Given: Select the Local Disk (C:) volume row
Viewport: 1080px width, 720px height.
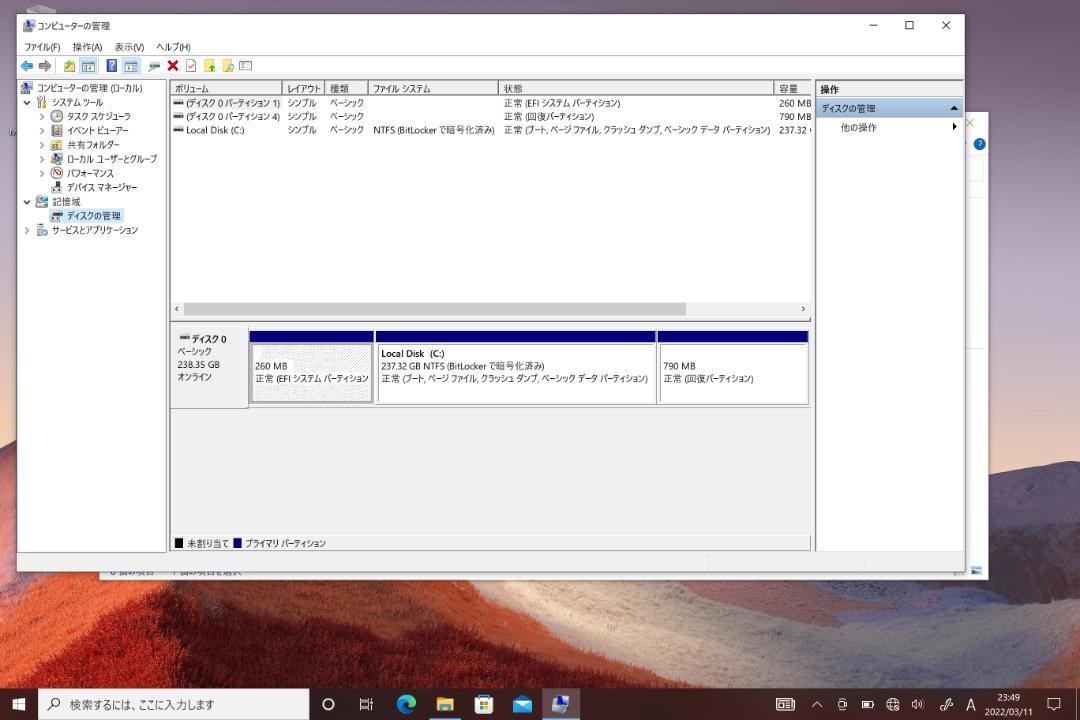Looking at the screenshot, I should (x=491, y=130).
